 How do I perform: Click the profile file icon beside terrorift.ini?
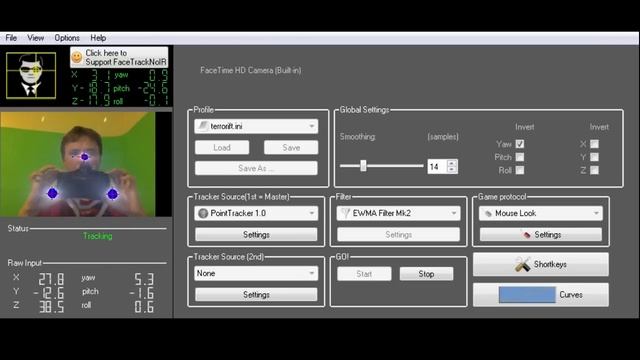[203, 126]
